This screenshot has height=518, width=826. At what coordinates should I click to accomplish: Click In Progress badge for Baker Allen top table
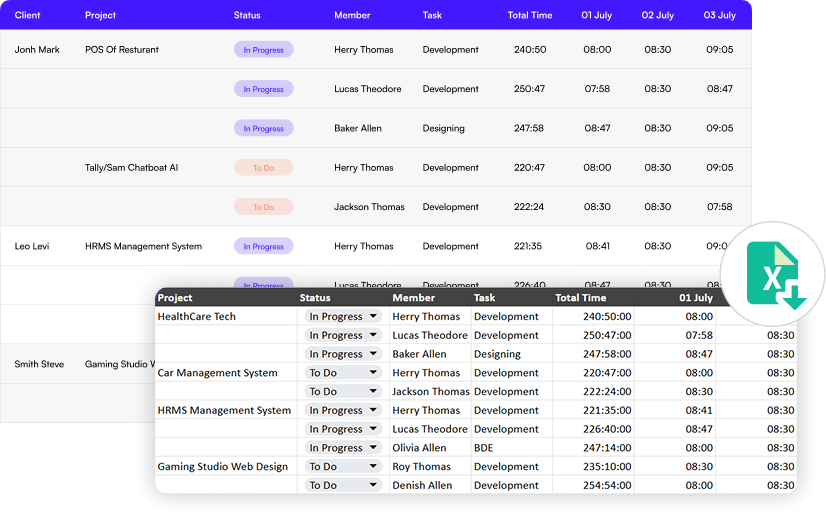point(263,128)
